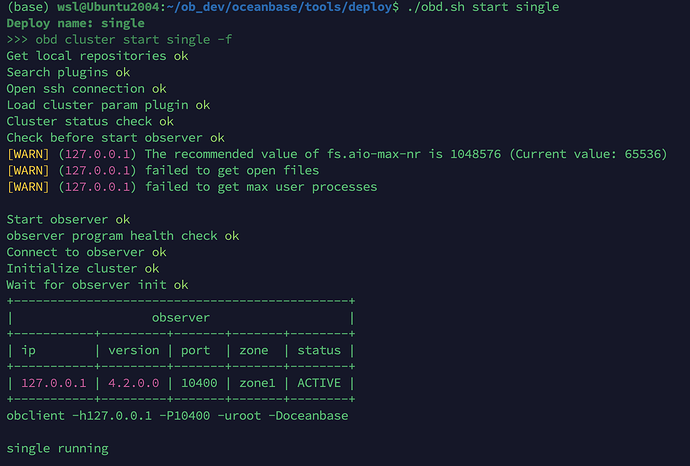Click the recommended value 1048576

[x=475, y=154]
